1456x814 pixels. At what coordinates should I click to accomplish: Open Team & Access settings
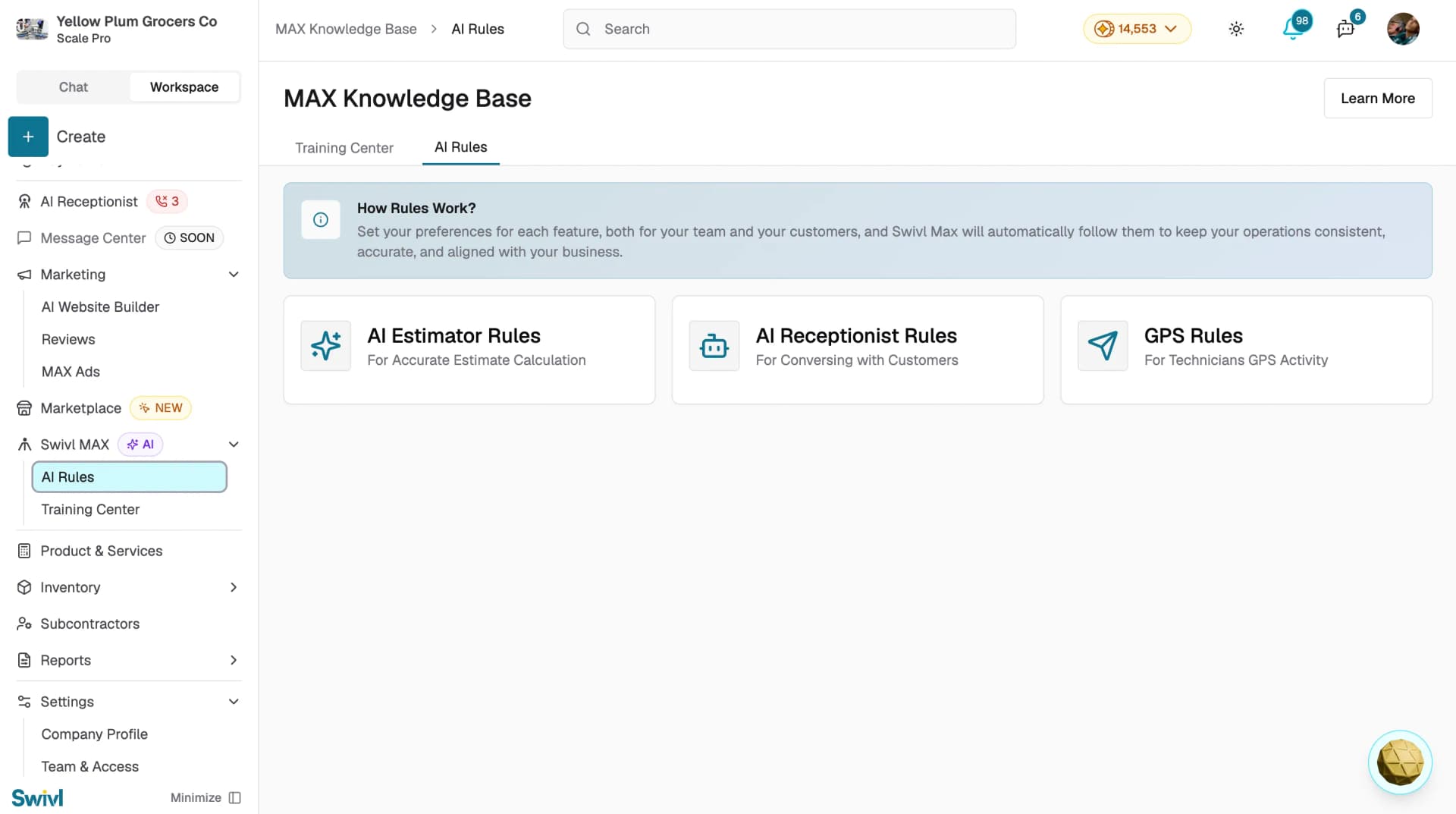[x=90, y=767]
